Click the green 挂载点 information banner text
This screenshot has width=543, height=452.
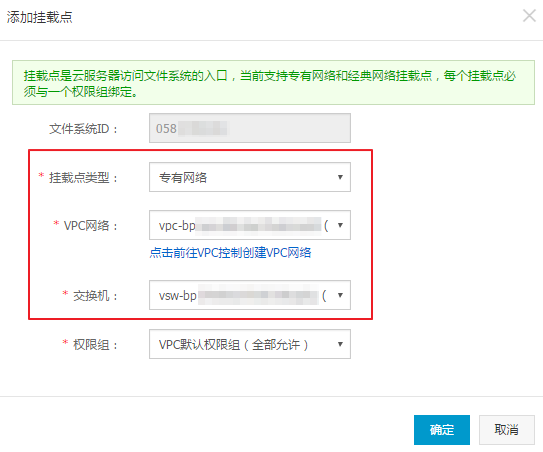270,83
